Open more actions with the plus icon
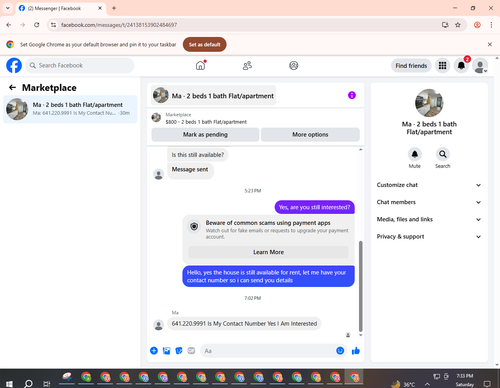This screenshot has width=500, height=388. (x=154, y=351)
